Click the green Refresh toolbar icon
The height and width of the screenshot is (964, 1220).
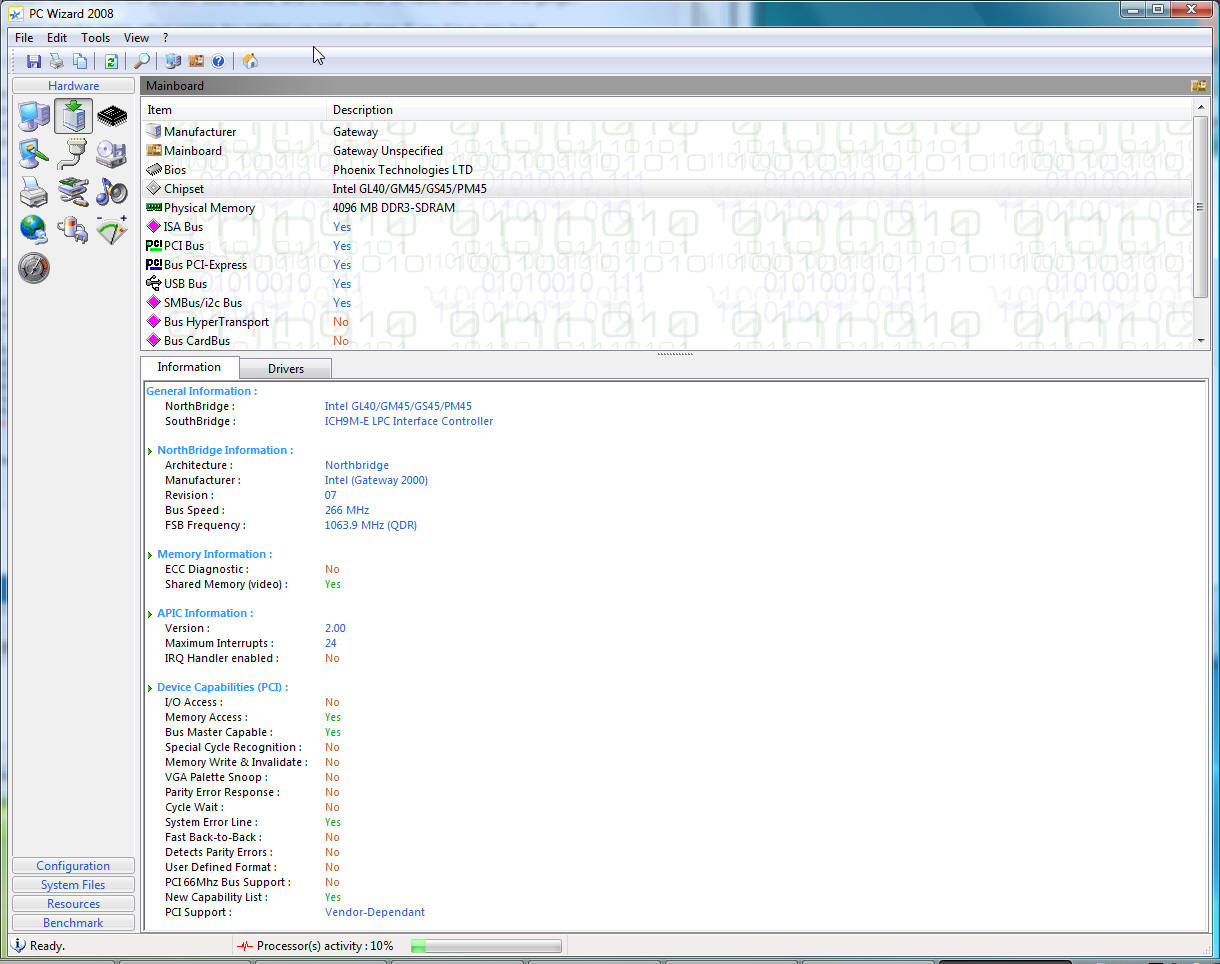point(111,61)
